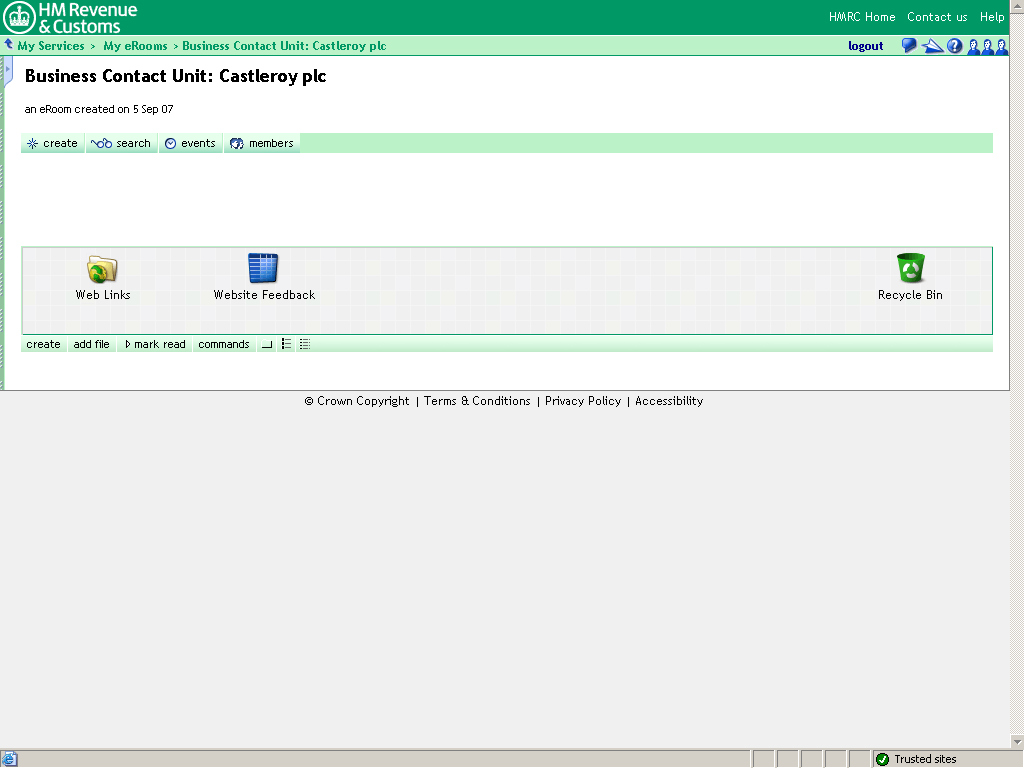Open the Privacy Policy link
This screenshot has height=768, width=1024.
click(583, 400)
